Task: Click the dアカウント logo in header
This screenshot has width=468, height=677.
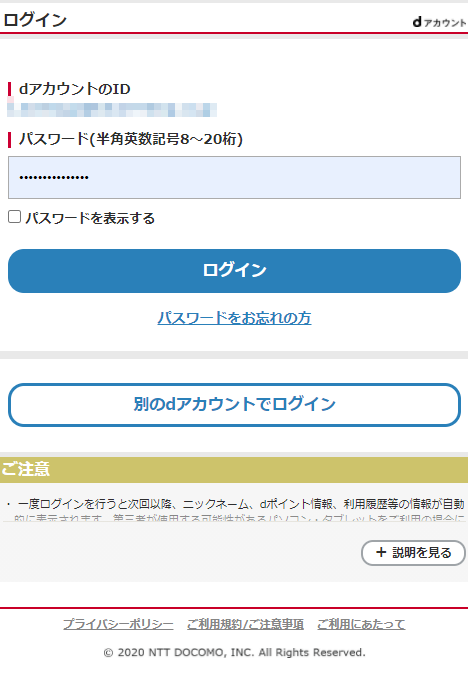Action: [439, 22]
